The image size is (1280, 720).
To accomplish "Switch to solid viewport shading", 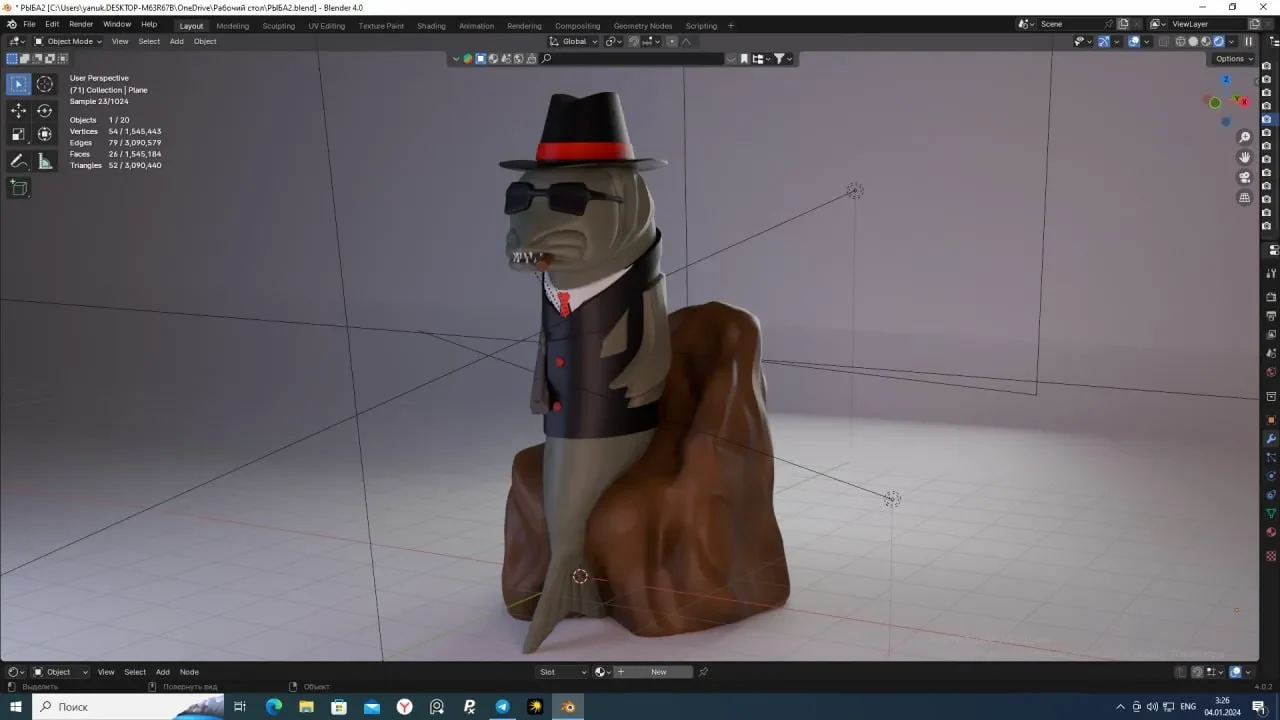I will tap(1193, 41).
